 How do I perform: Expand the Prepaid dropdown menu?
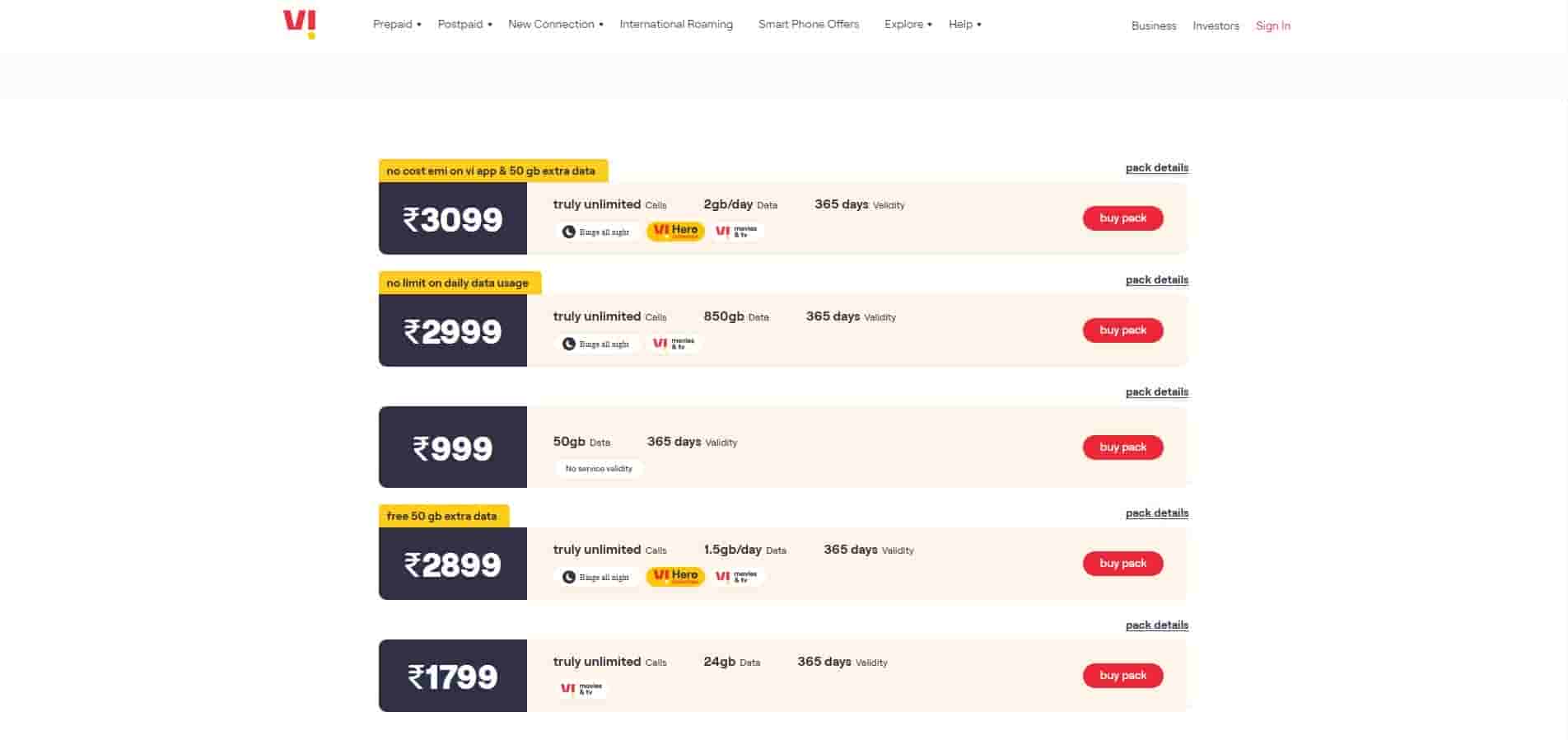pos(396,25)
